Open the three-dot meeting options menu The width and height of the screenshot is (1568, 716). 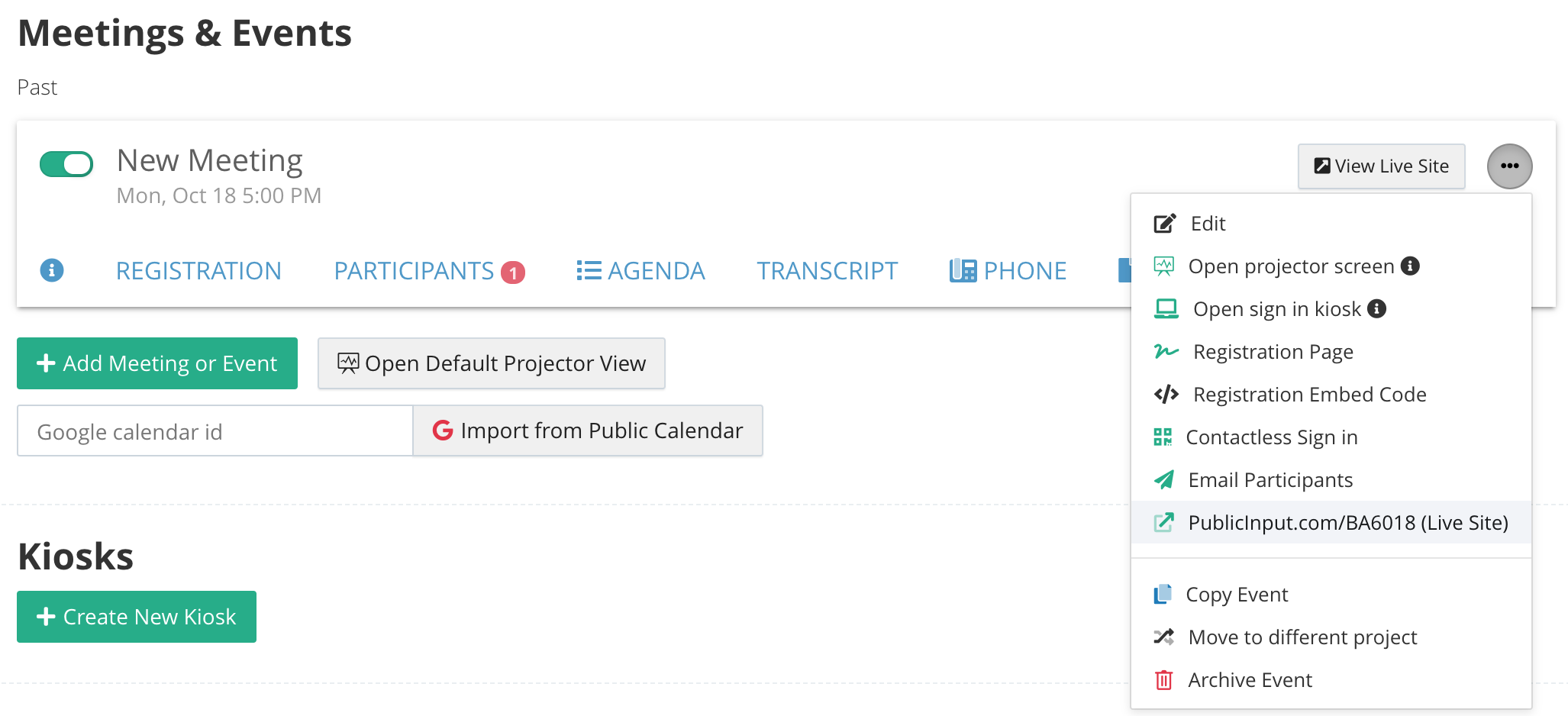click(x=1508, y=166)
